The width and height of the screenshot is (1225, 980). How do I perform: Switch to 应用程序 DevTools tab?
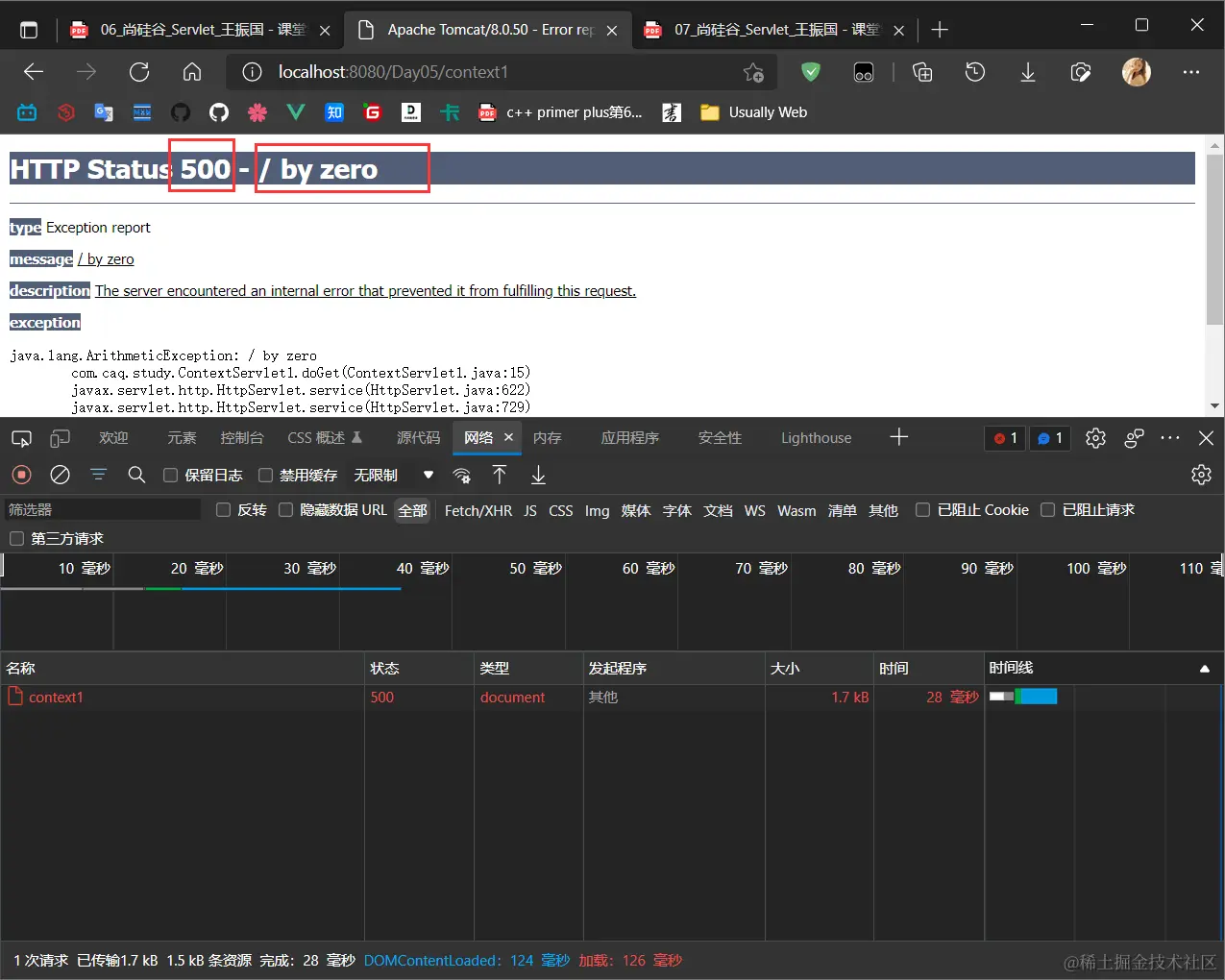coord(630,438)
